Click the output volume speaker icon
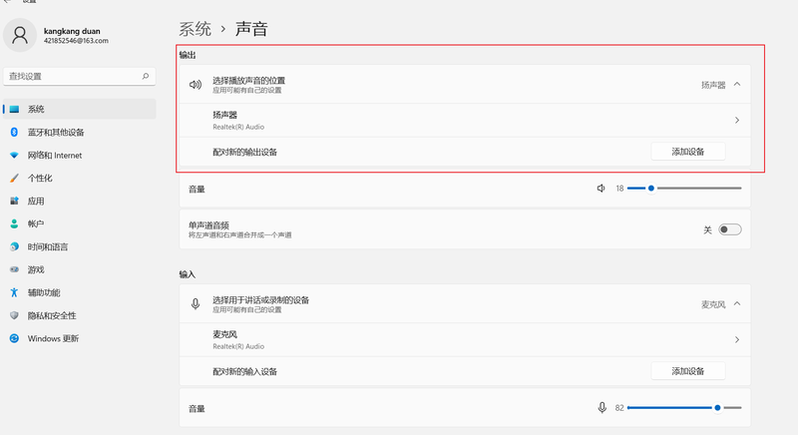The image size is (798, 435). pyautogui.click(x=601, y=188)
